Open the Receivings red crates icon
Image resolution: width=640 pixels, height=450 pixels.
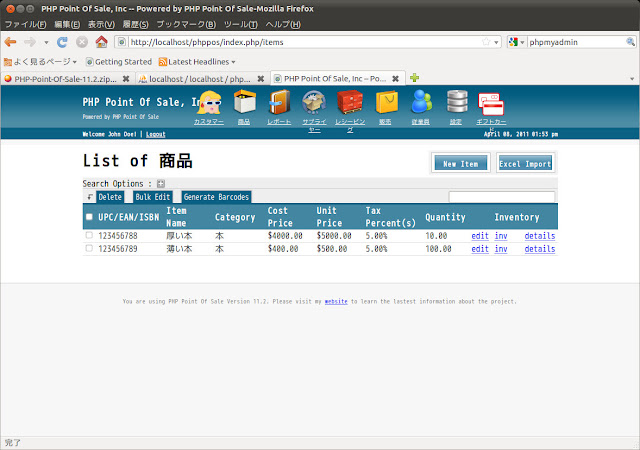click(350, 102)
